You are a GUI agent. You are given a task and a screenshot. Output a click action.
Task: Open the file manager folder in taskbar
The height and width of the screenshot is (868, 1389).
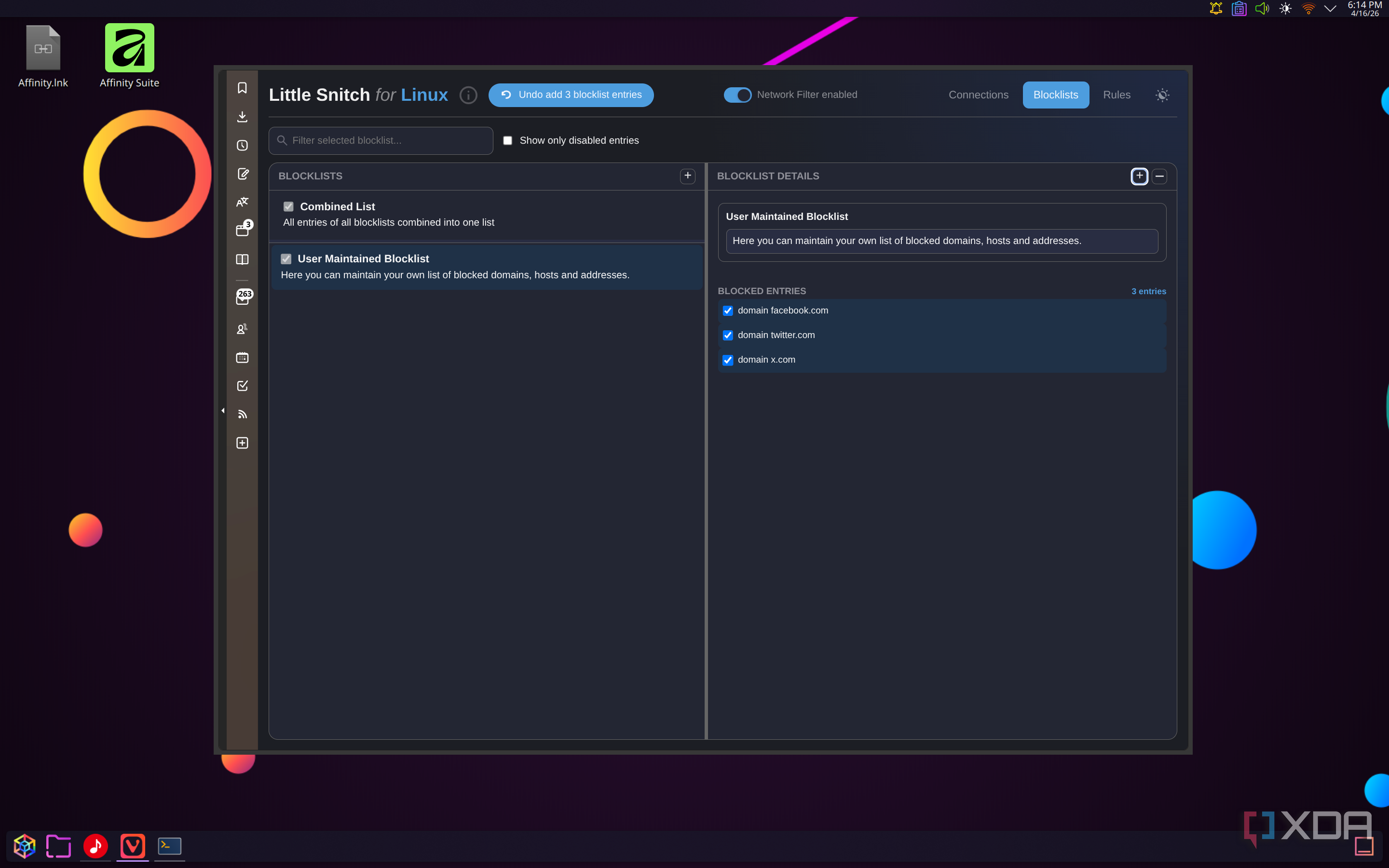(58, 846)
